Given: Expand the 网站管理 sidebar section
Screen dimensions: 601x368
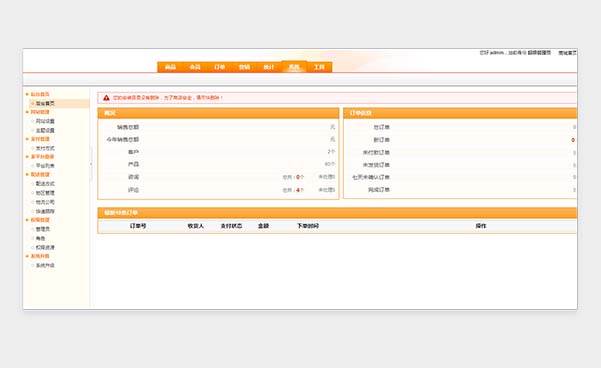Looking at the screenshot, I should click(x=40, y=112).
